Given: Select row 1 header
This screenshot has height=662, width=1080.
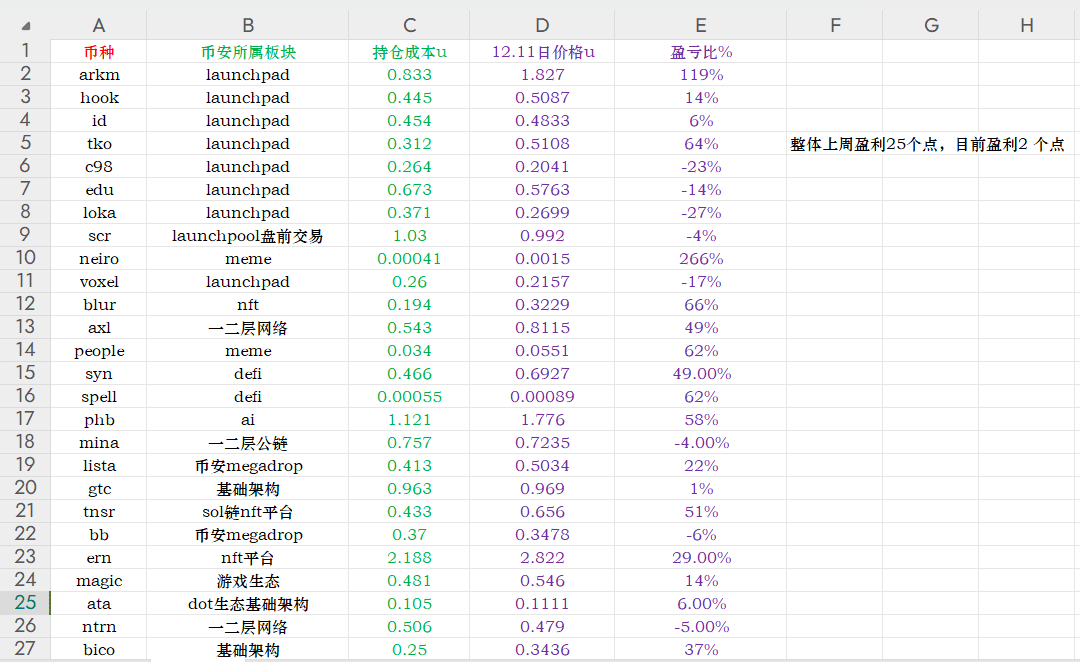Looking at the screenshot, I should click(x=25, y=51).
